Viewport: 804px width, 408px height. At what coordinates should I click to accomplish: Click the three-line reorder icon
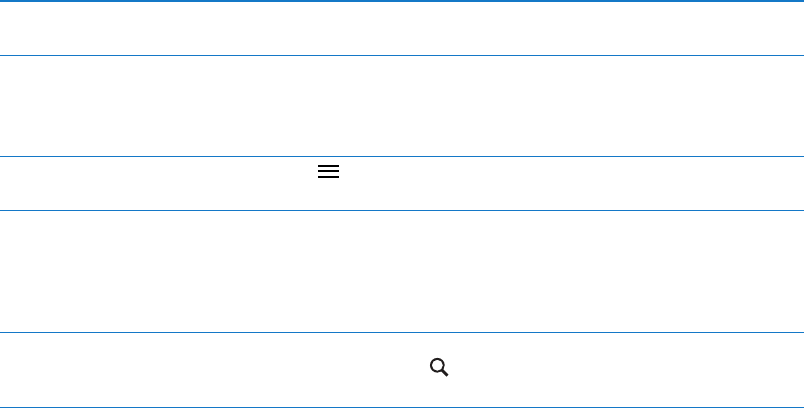328,172
